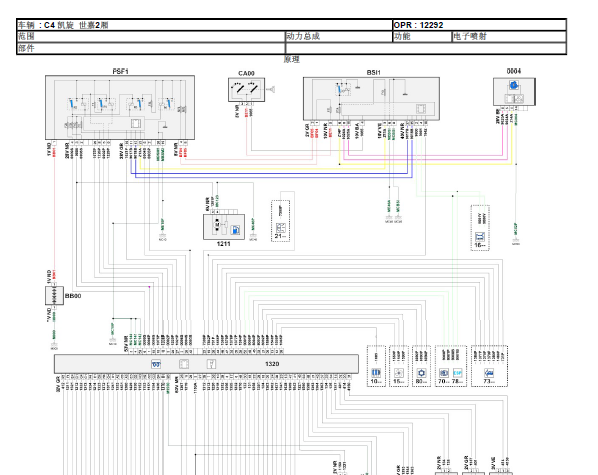This screenshot has width=598, height=475.
Task: Click the blue striped icon above 10--
Action: pos(376,372)
